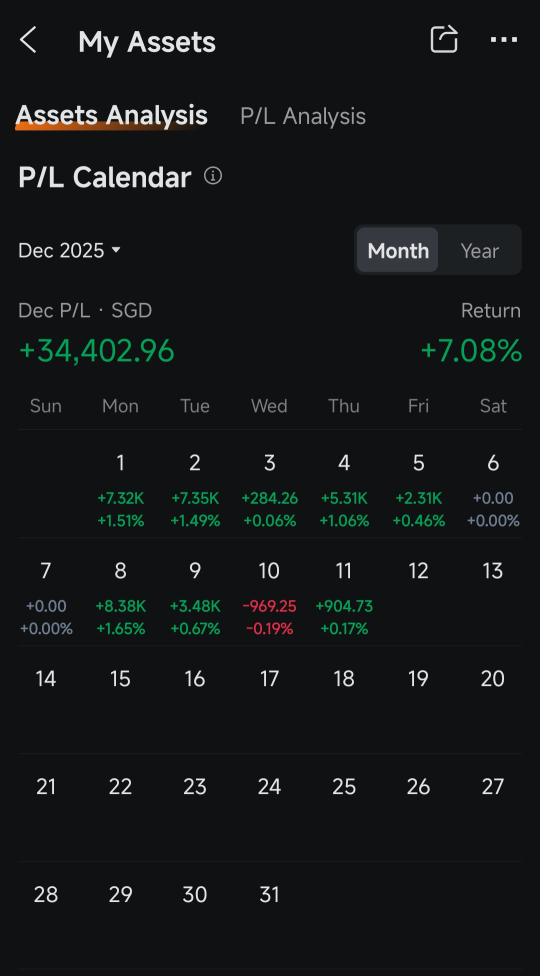Image resolution: width=540 pixels, height=976 pixels.
Task: Select the Month view toggle
Action: tap(398, 250)
